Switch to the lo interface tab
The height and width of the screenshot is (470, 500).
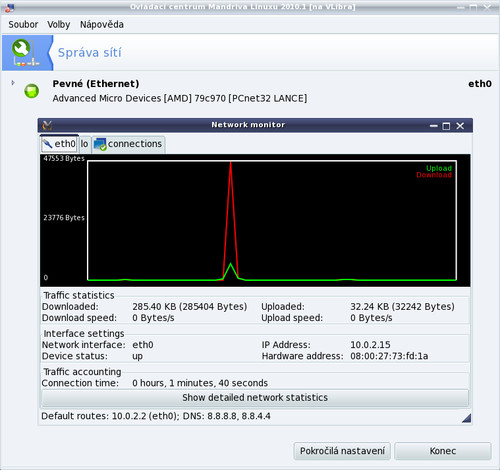click(84, 144)
